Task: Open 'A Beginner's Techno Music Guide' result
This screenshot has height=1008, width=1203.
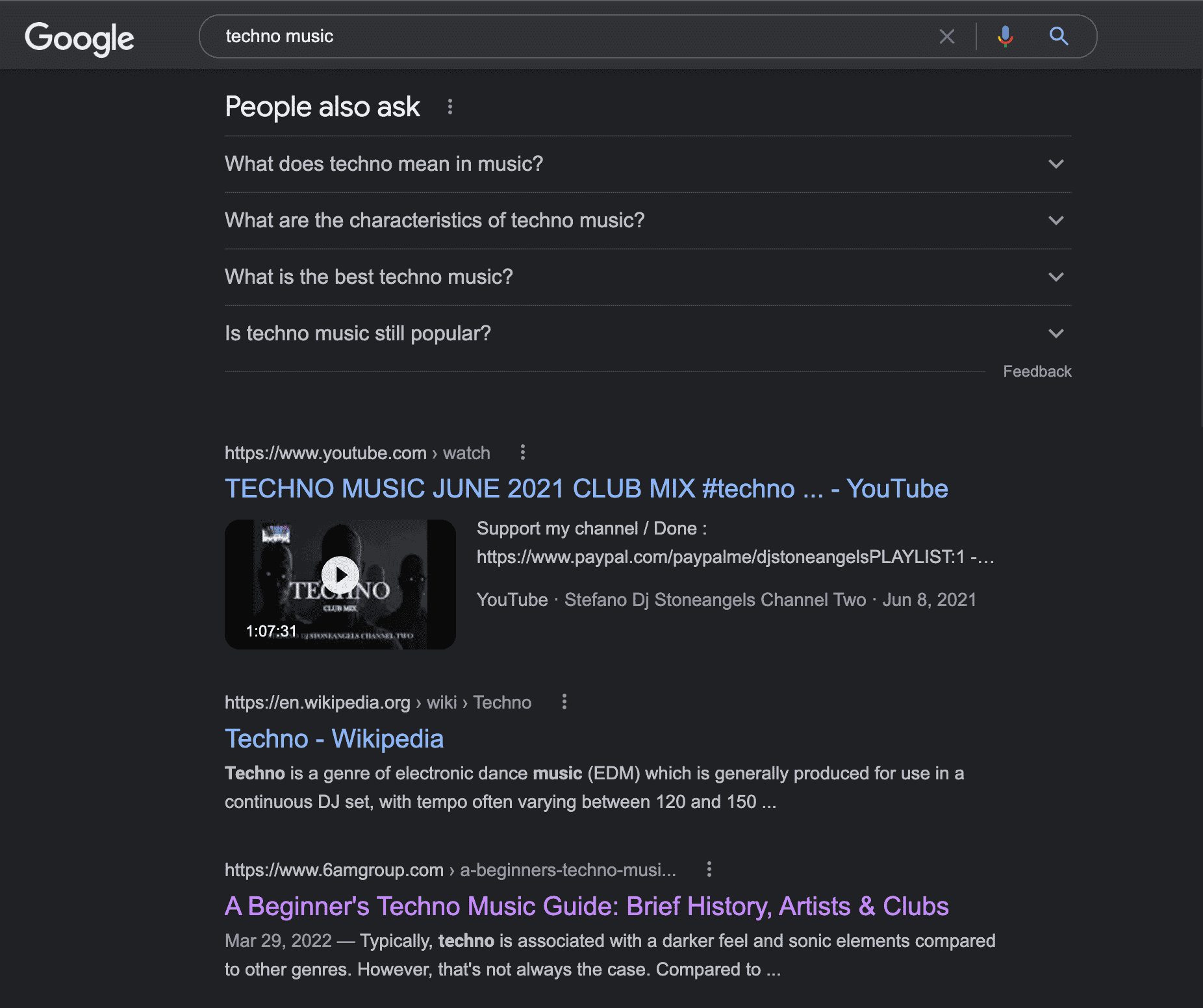Action: (587, 906)
